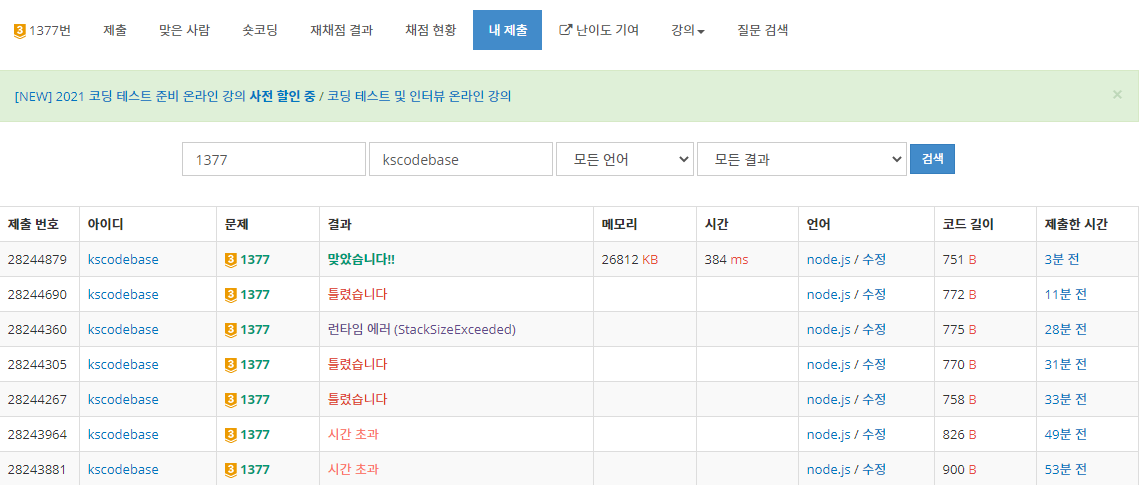Click the external link icon on 난이도 기여
This screenshot has height=485, width=1139.
click(x=565, y=30)
